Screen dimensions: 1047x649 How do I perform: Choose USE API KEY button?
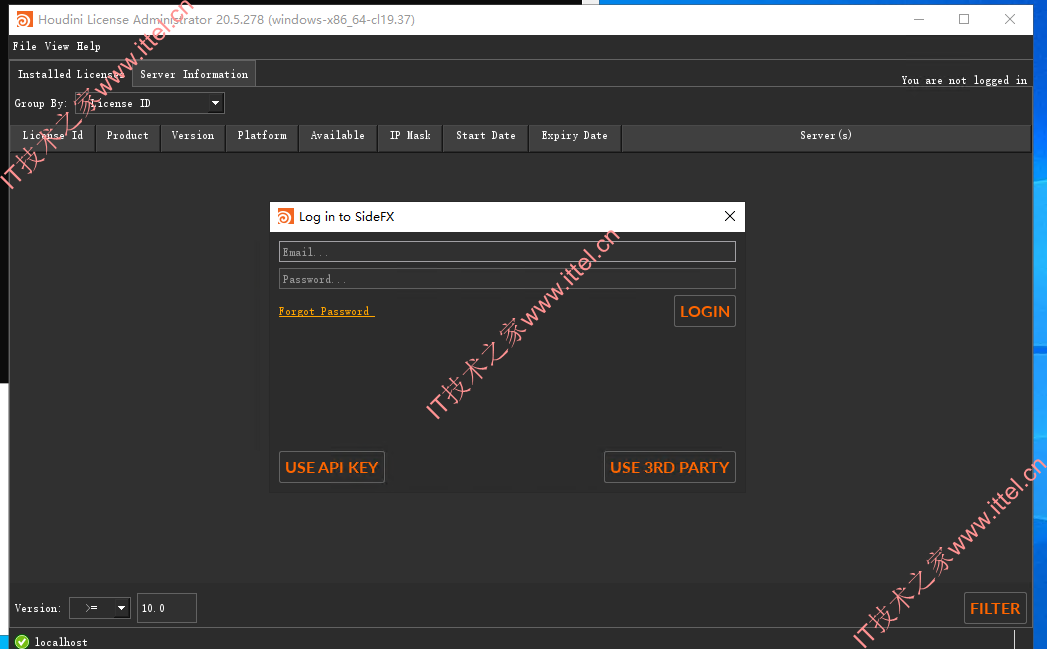[332, 467]
